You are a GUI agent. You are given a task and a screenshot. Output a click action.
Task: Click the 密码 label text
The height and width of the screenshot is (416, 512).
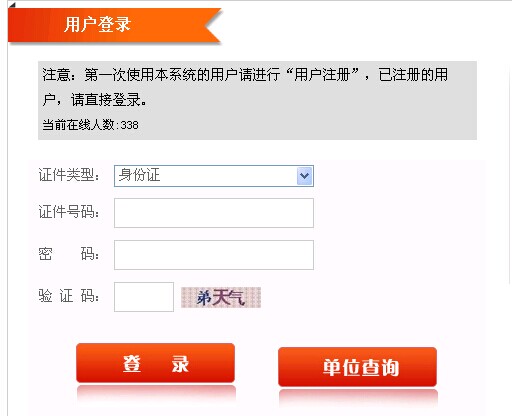click(69, 254)
